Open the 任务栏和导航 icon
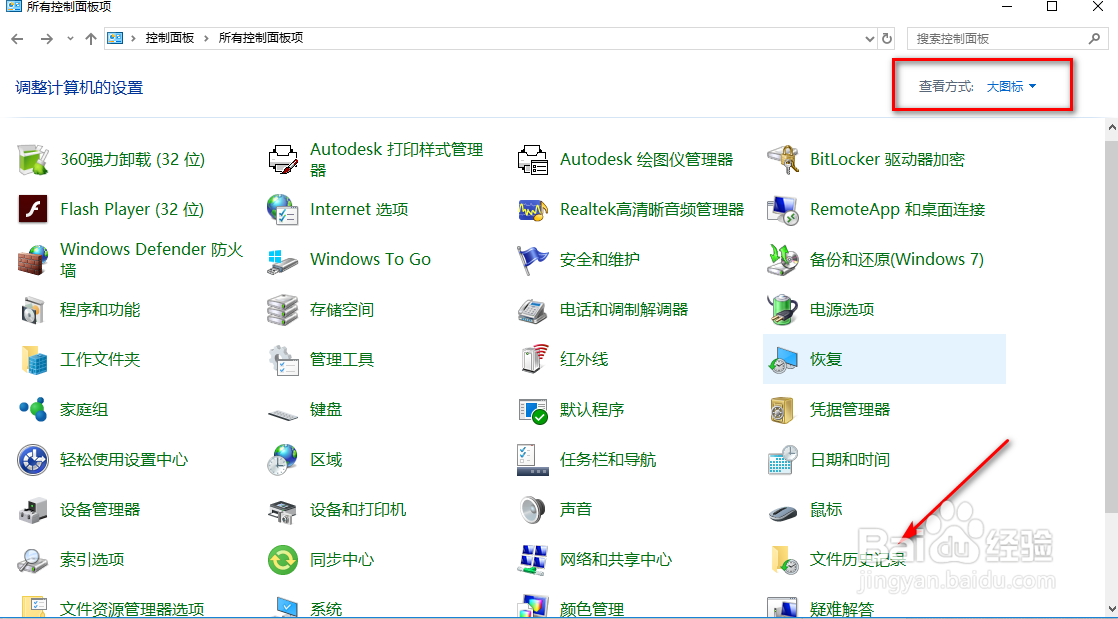Image resolution: width=1118 pixels, height=619 pixels. tap(533, 460)
